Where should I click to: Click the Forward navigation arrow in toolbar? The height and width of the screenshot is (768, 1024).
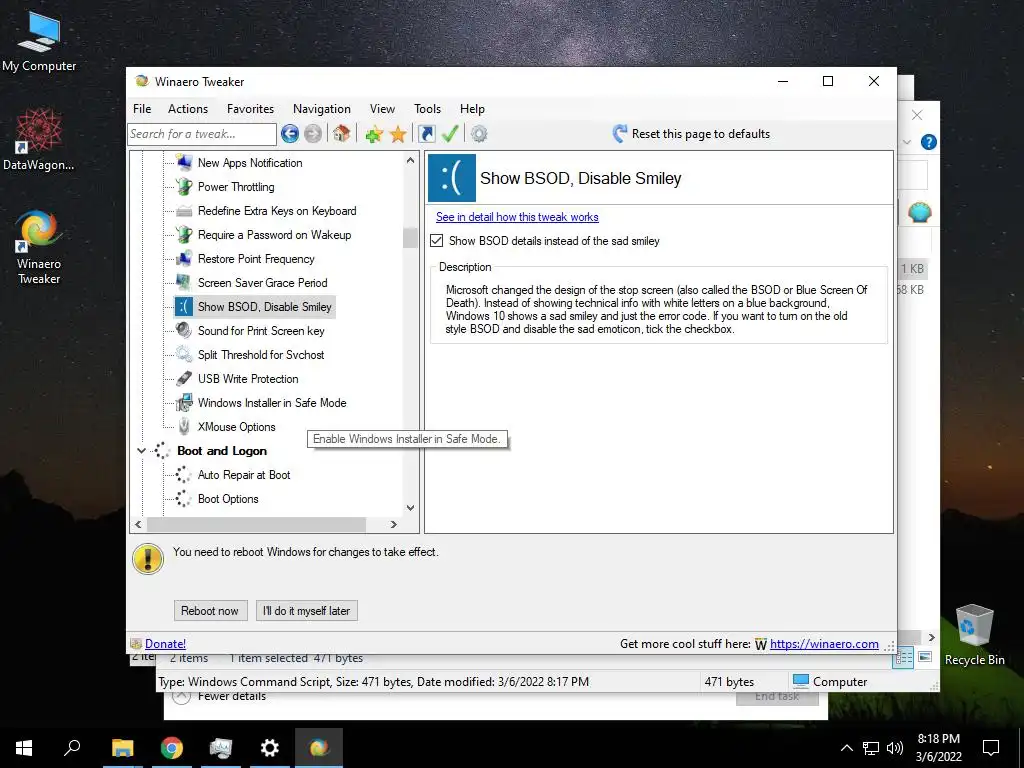pos(313,134)
